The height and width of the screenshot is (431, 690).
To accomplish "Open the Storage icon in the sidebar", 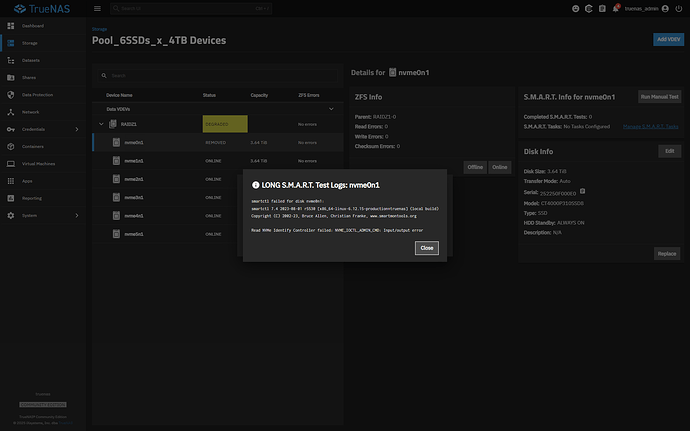I will tap(11, 43).
